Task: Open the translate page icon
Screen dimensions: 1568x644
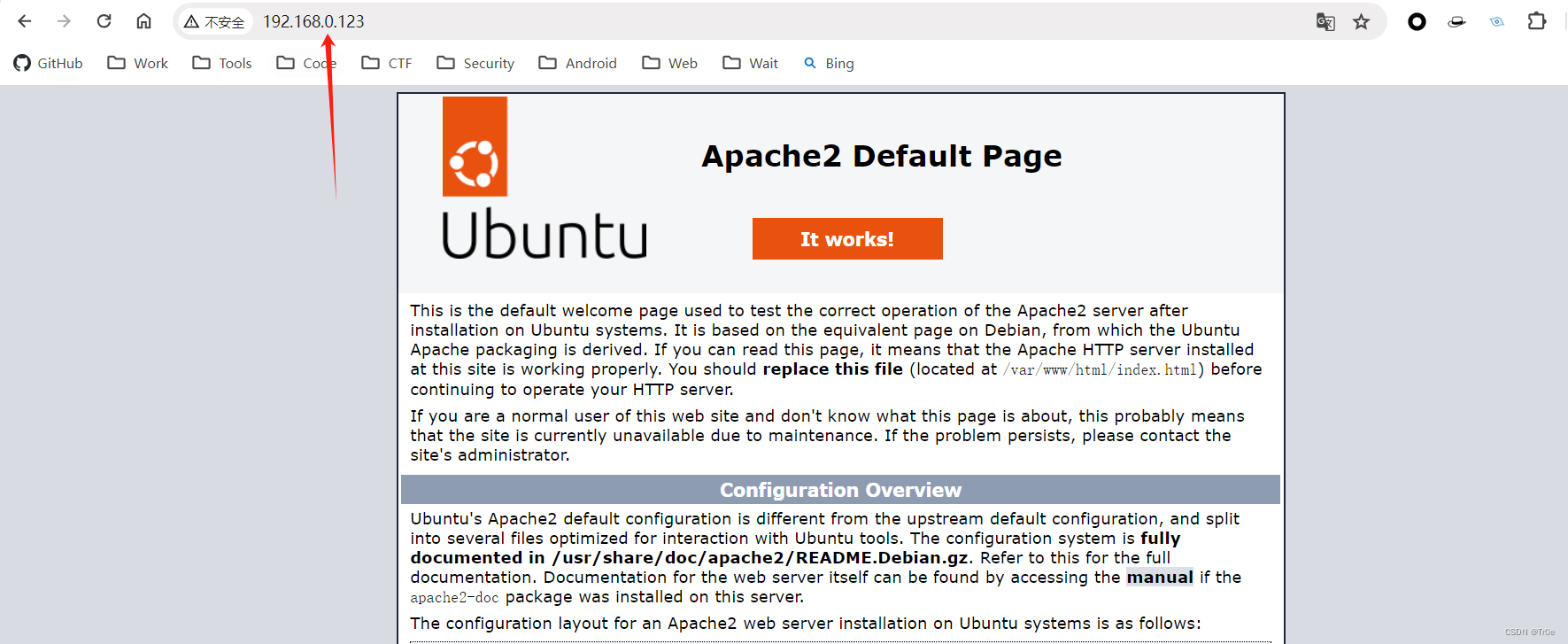Action: click(1325, 21)
